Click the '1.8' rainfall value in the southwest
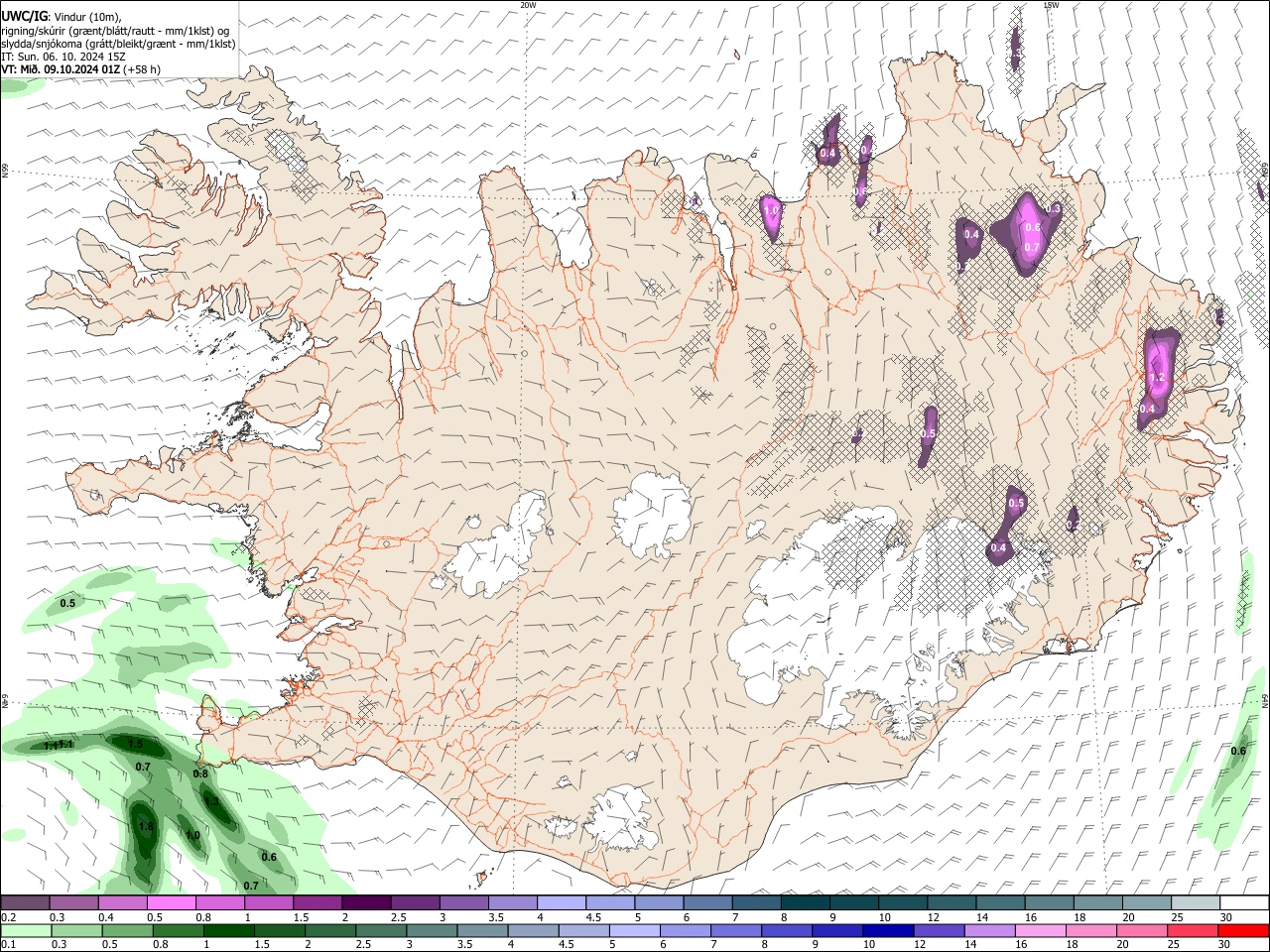This screenshot has width=1270, height=952. pyautogui.click(x=146, y=826)
